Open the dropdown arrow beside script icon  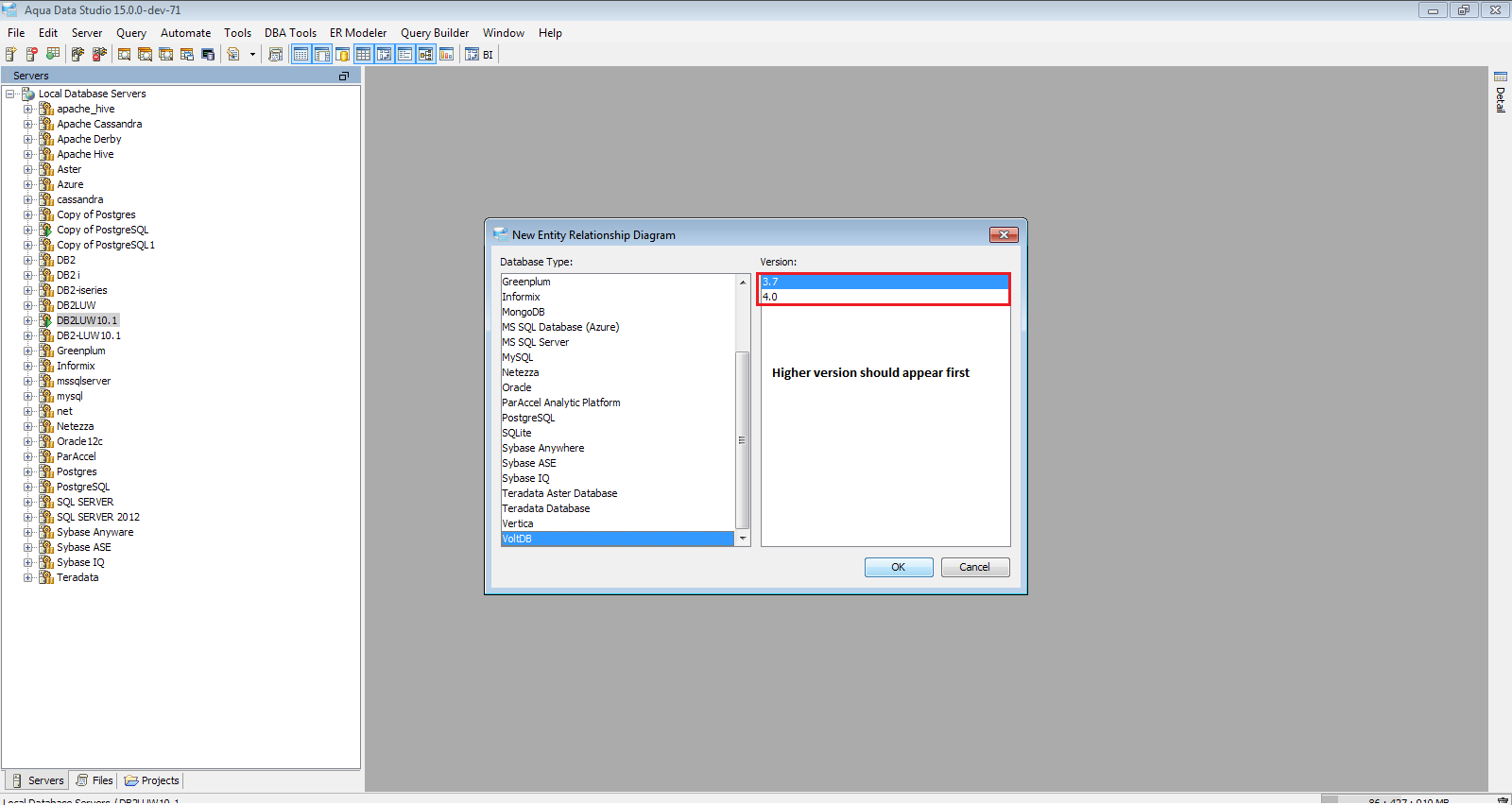pyautogui.click(x=252, y=55)
